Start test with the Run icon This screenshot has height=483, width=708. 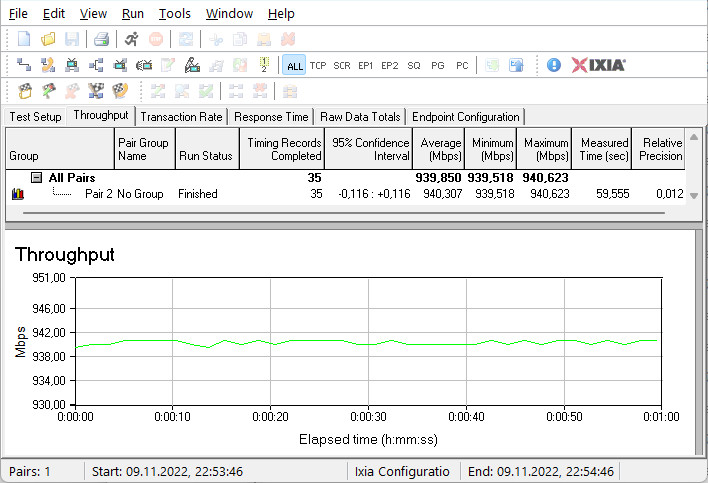click(132, 39)
